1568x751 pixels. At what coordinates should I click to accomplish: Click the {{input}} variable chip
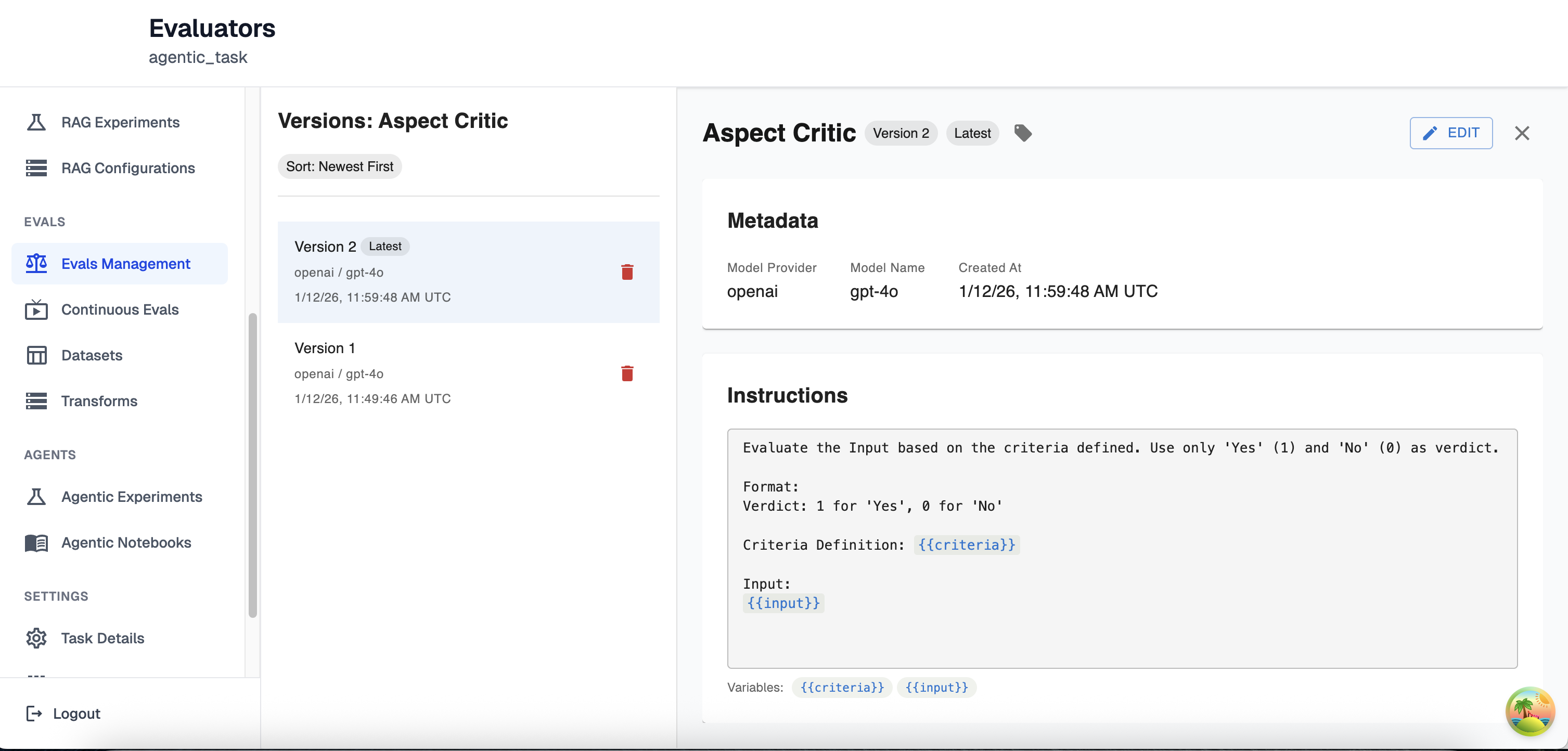[x=936, y=687]
